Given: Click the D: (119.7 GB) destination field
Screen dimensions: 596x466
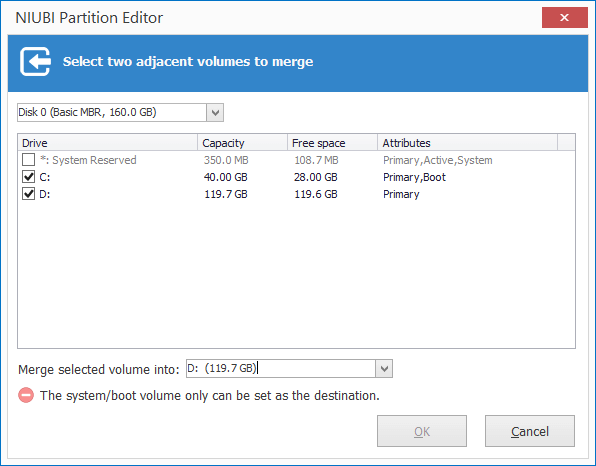Looking at the screenshot, I should pyautogui.click(x=281, y=368).
